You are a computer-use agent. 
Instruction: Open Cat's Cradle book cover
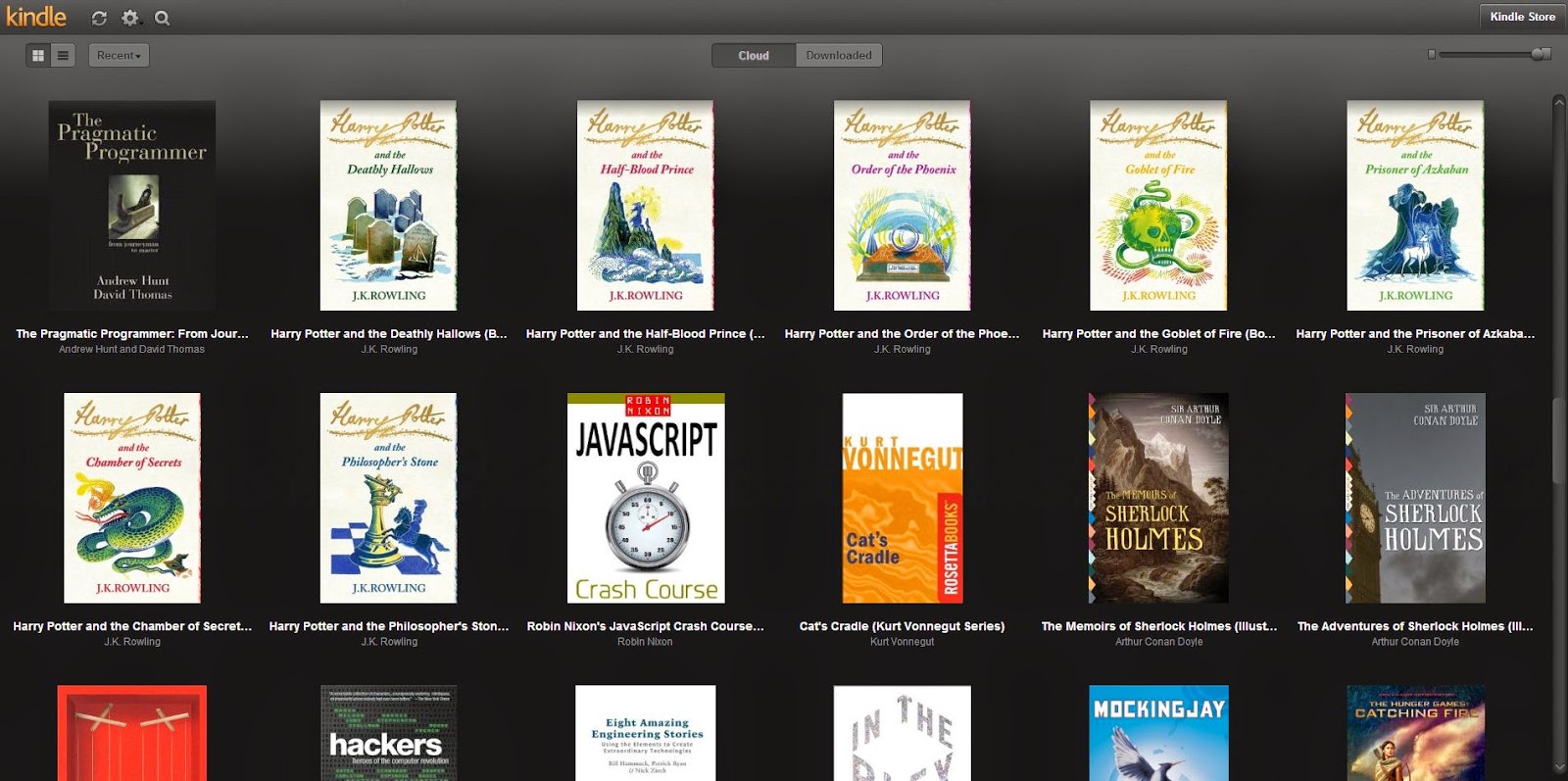click(903, 498)
